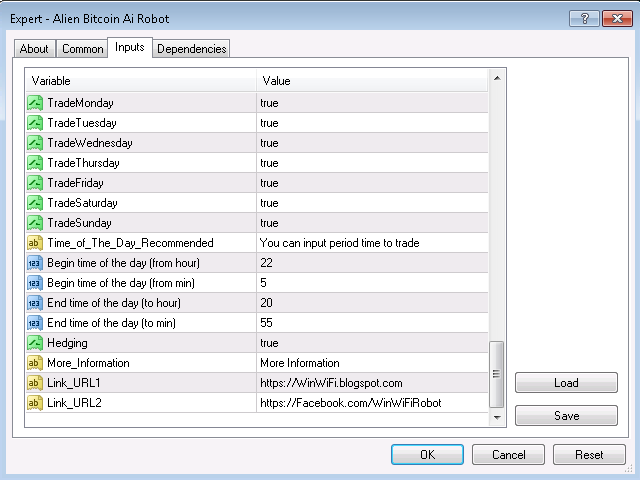Select the string icon of Time_of_The_Day_Recommended
The height and width of the screenshot is (480, 640).
click(35, 243)
